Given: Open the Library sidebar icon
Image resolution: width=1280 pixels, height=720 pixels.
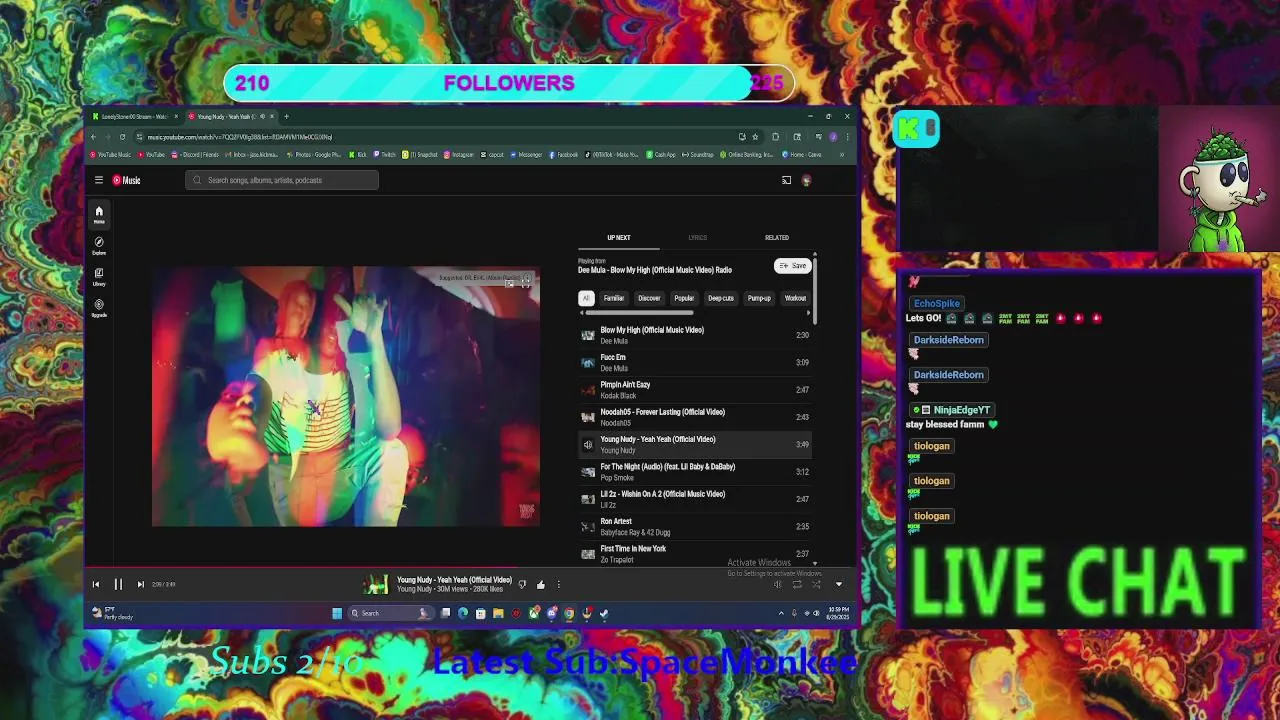Looking at the screenshot, I should click(99, 276).
